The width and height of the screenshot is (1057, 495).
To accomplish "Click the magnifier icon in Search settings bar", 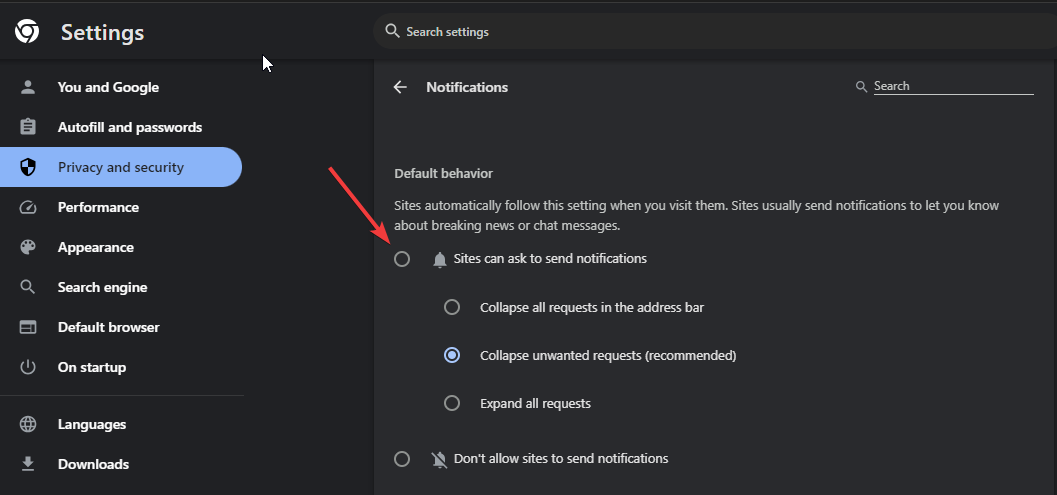I will click(392, 31).
